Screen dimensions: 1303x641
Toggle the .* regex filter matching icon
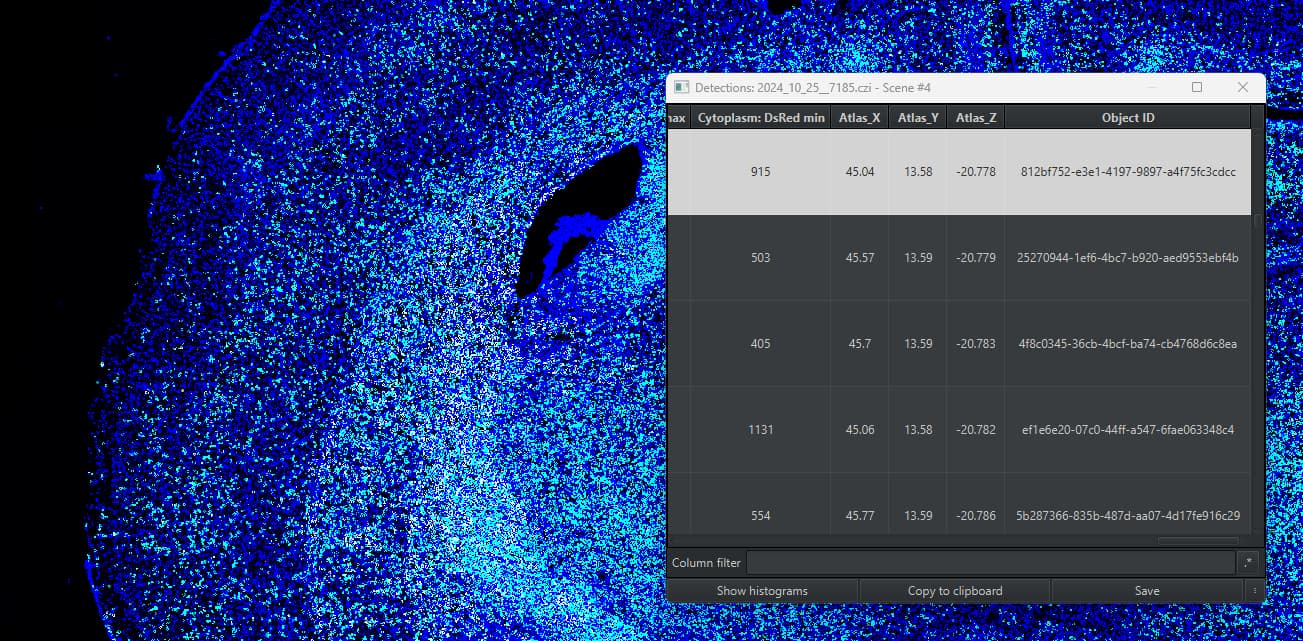coord(1247,562)
